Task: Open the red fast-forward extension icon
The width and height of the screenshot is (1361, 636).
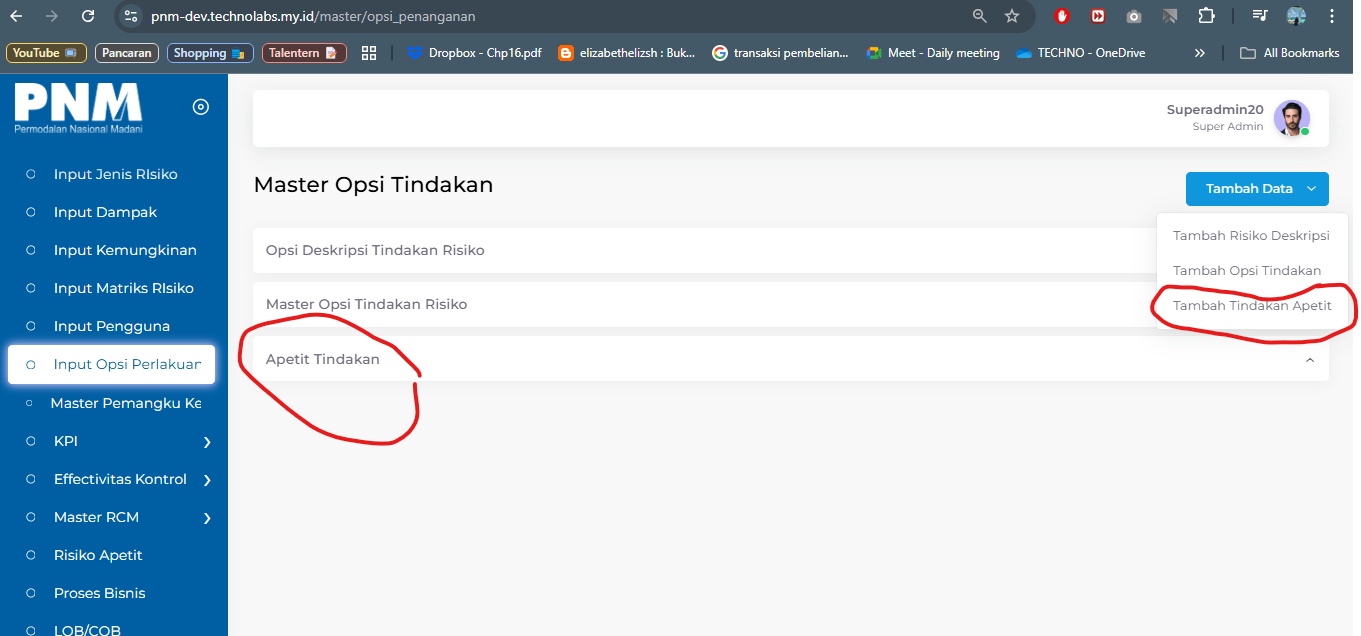Action: pos(1098,16)
